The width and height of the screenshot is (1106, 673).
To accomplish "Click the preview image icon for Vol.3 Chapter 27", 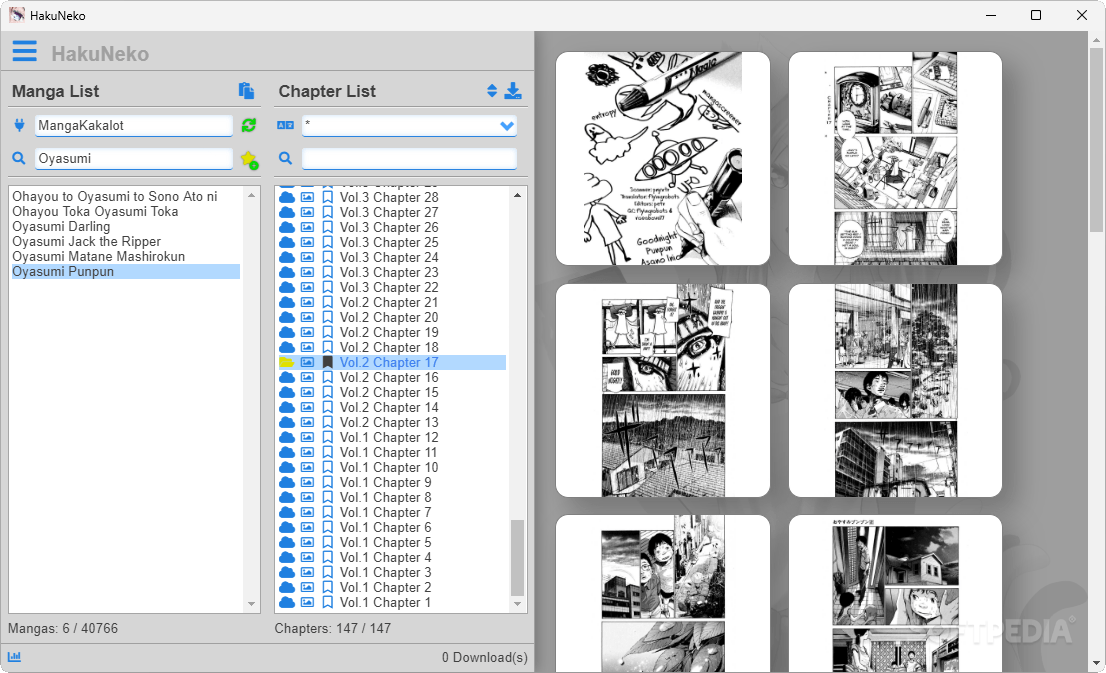I will click(308, 212).
